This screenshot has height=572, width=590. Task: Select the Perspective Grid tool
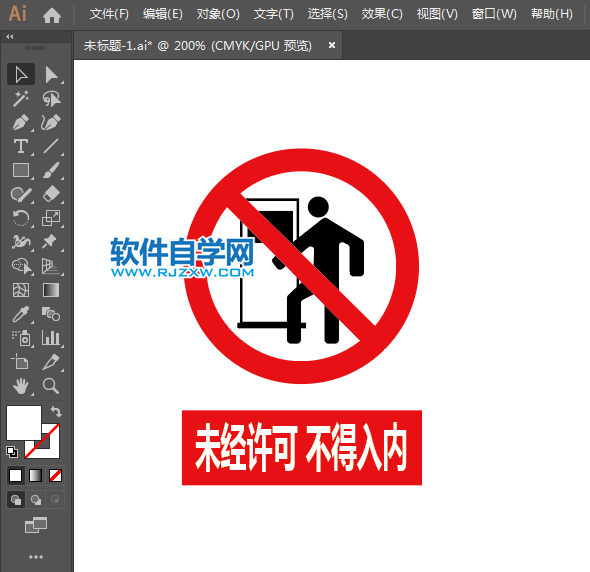coord(51,266)
